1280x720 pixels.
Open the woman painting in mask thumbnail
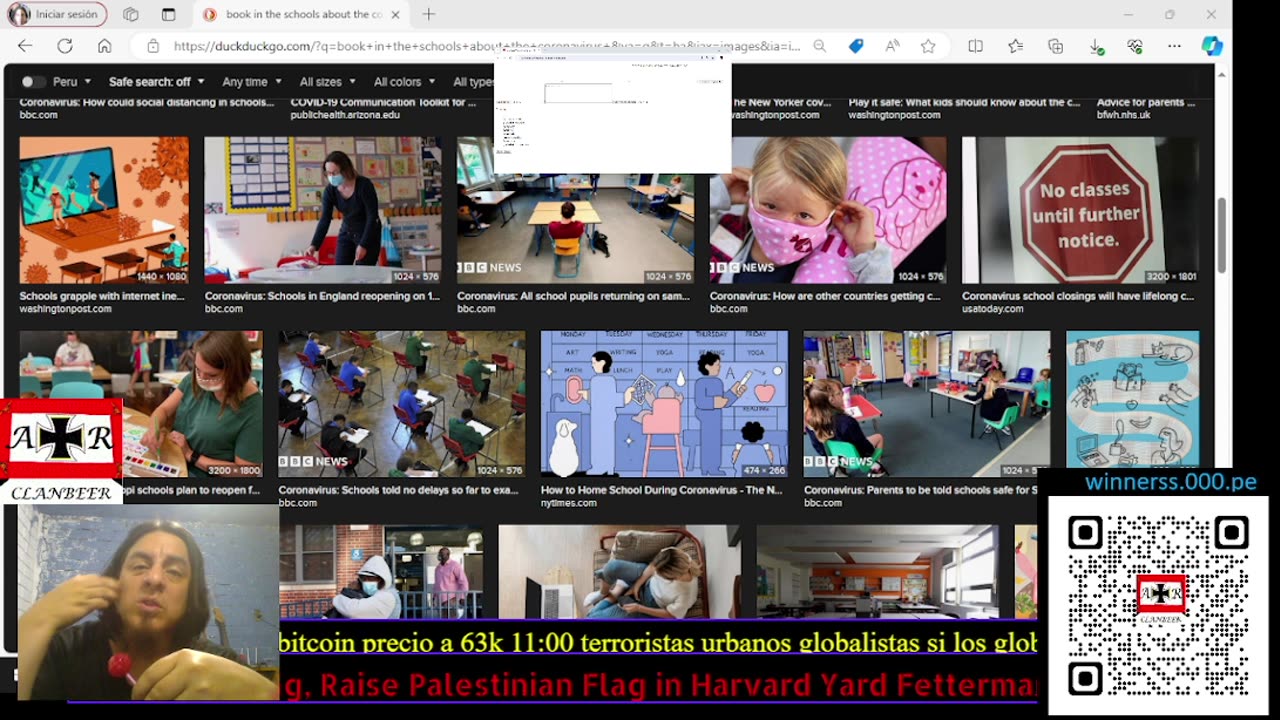(192, 404)
